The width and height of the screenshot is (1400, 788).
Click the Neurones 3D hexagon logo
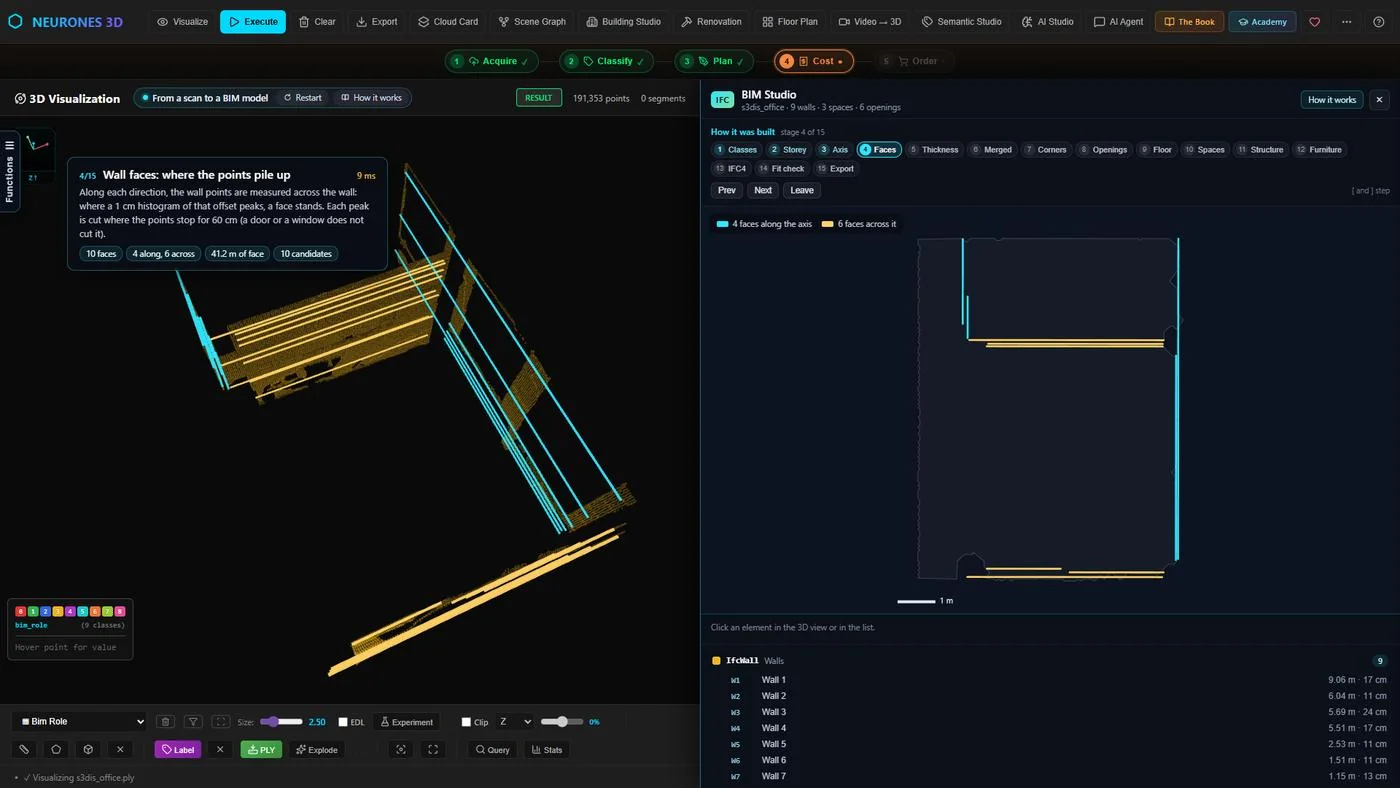click(x=15, y=21)
